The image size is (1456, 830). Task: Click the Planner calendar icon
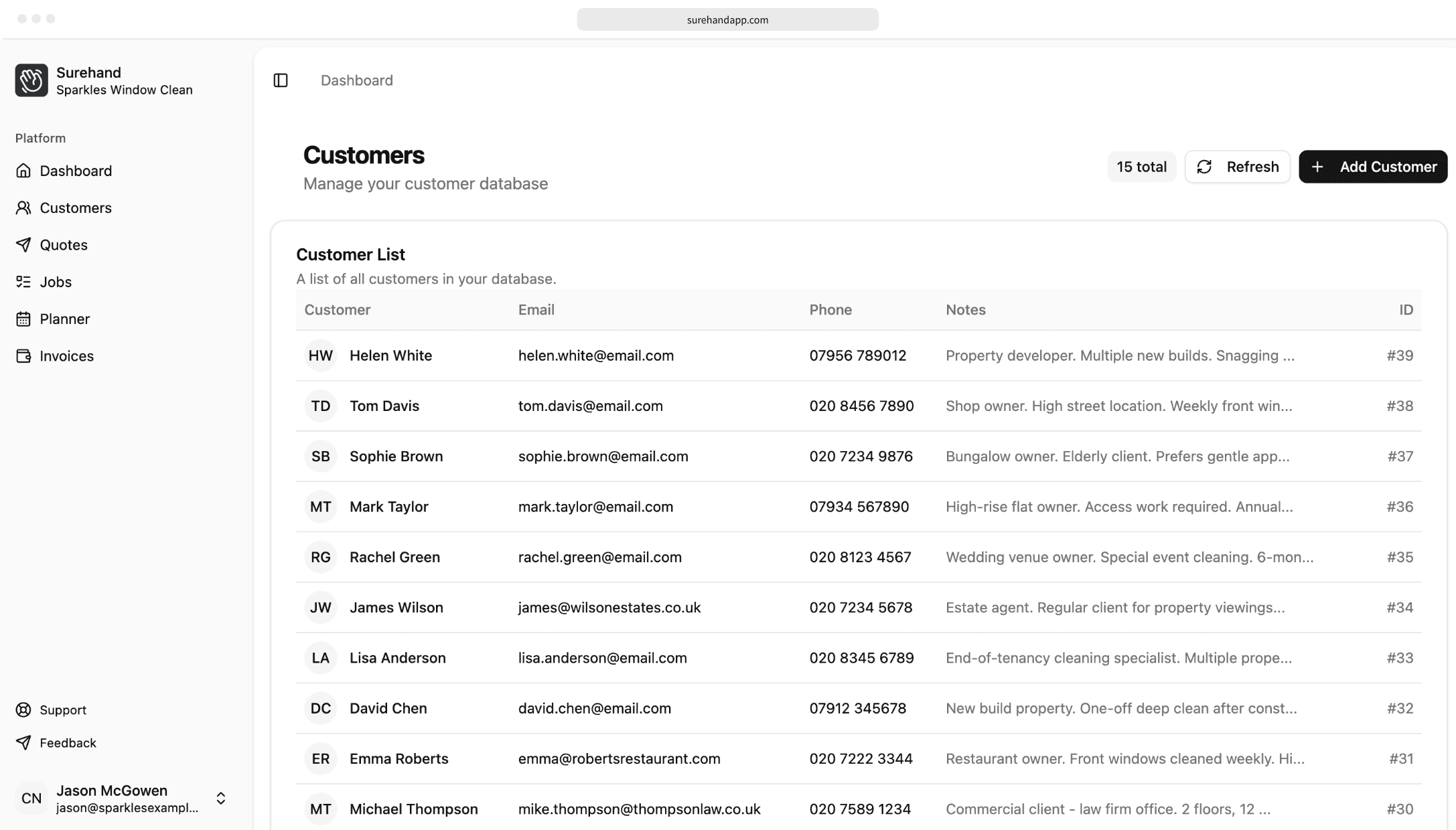[23, 319]
